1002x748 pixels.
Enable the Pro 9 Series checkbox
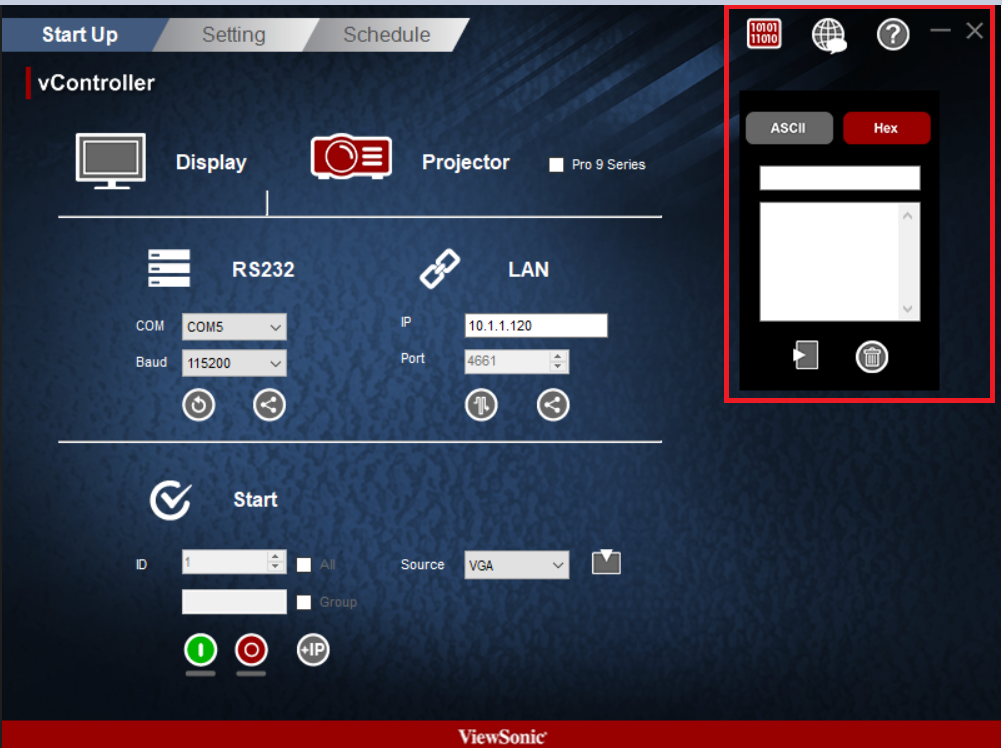(x=557, y=165)
